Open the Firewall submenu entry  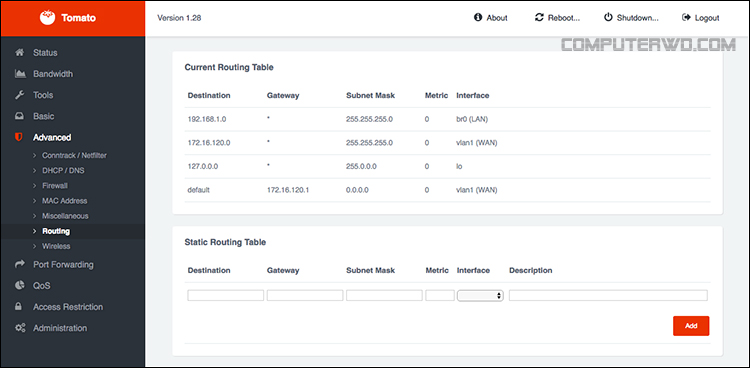point(55,186)
